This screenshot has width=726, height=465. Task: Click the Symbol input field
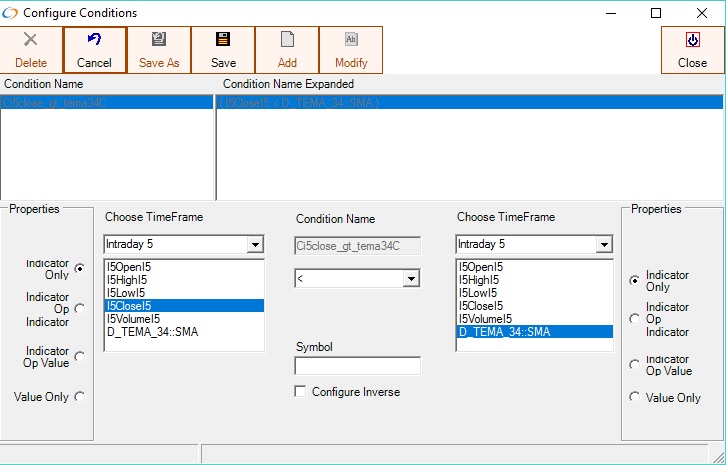pos(357,366)
